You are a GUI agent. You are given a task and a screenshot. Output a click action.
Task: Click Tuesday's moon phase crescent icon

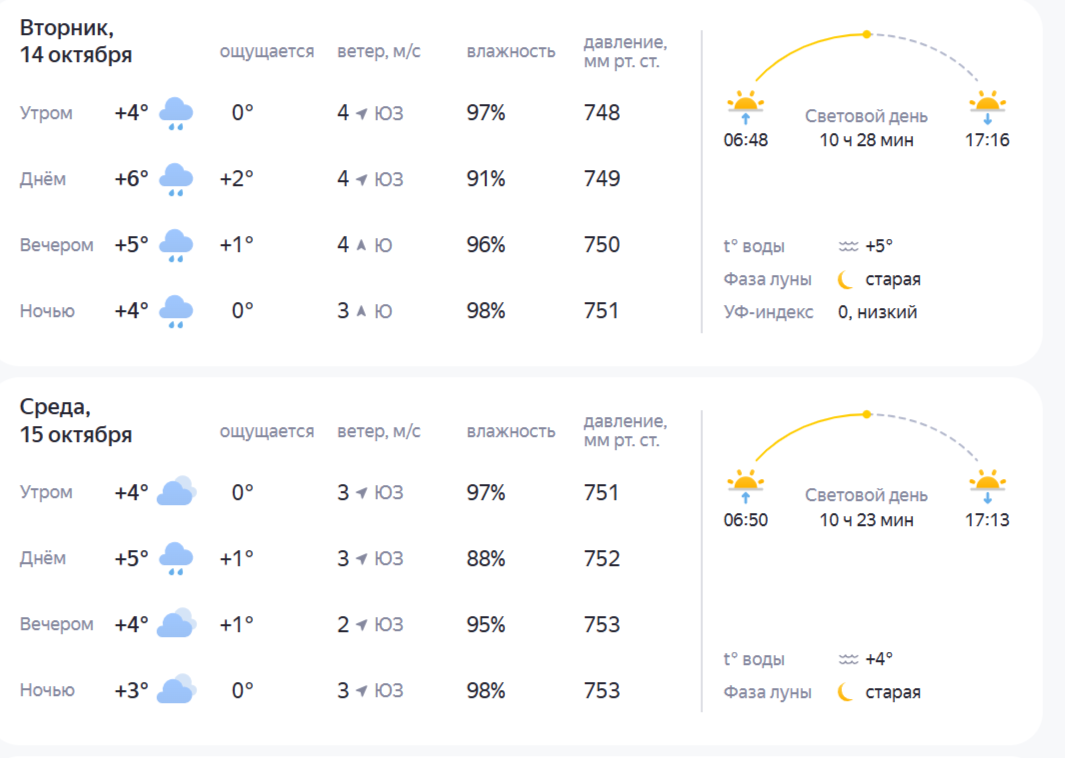point(846,279)
